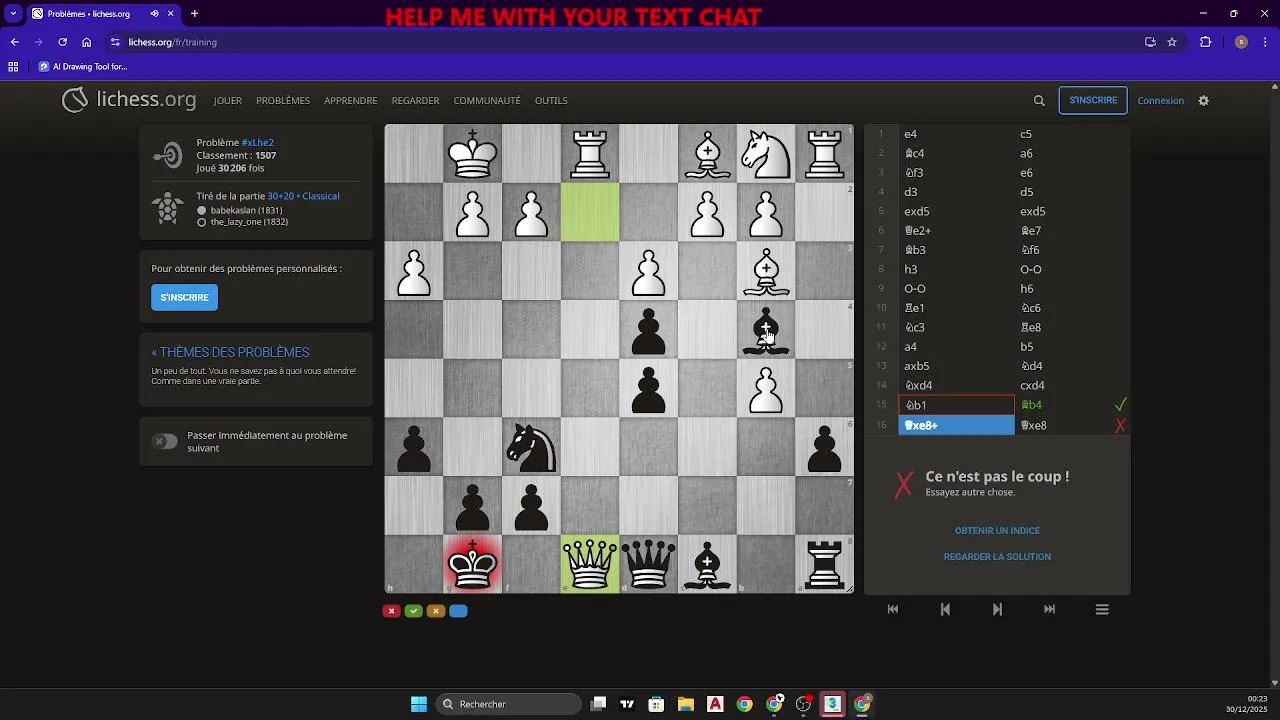This screenshot has width=1280, height=720.
Task: Click player name babekaslan (1831)
Action: coord(246,211)
